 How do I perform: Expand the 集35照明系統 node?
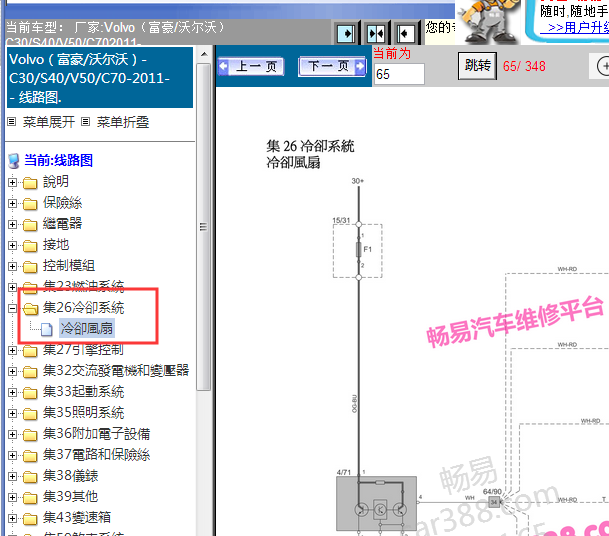(12, 413)
